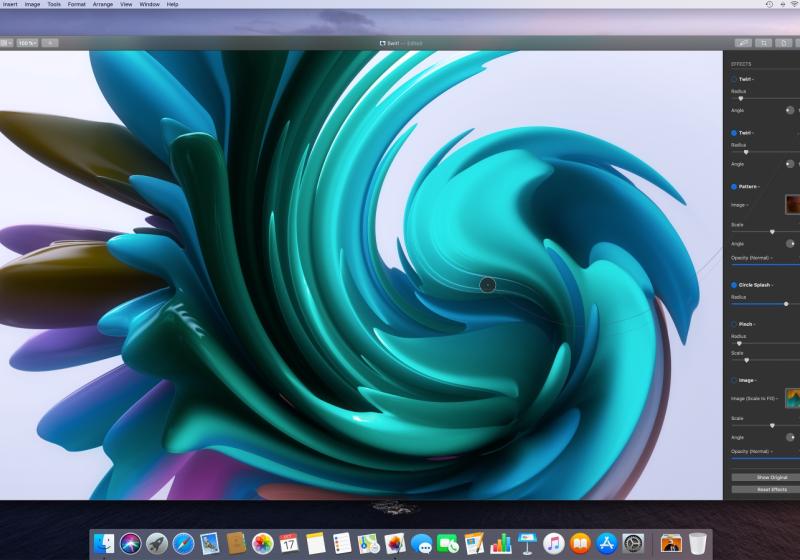Open the Image (Scale to Fill) dropdown

pos(755,398)
